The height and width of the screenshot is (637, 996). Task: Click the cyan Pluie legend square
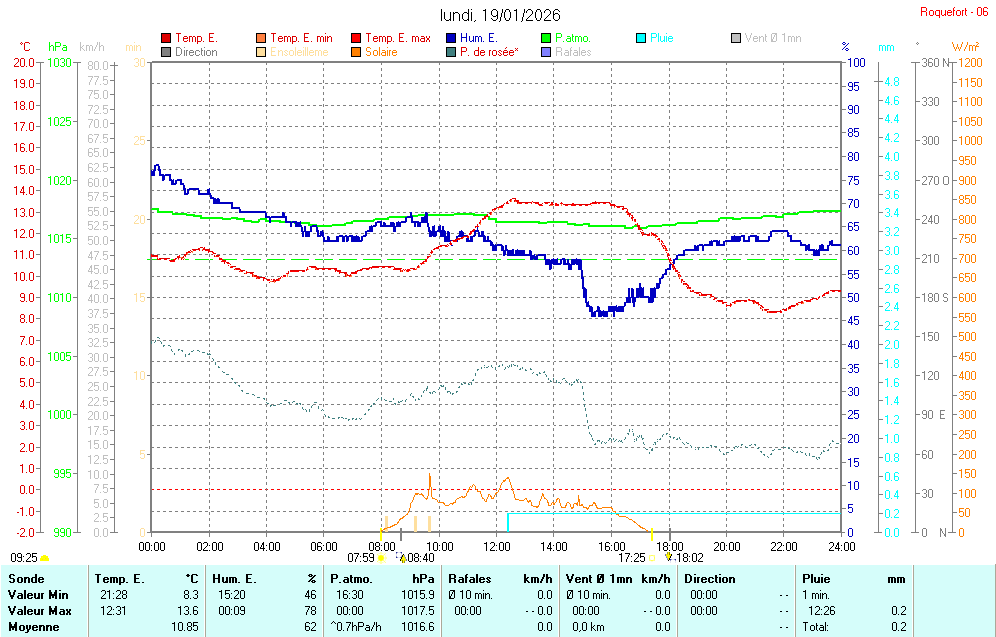point(641,38)
